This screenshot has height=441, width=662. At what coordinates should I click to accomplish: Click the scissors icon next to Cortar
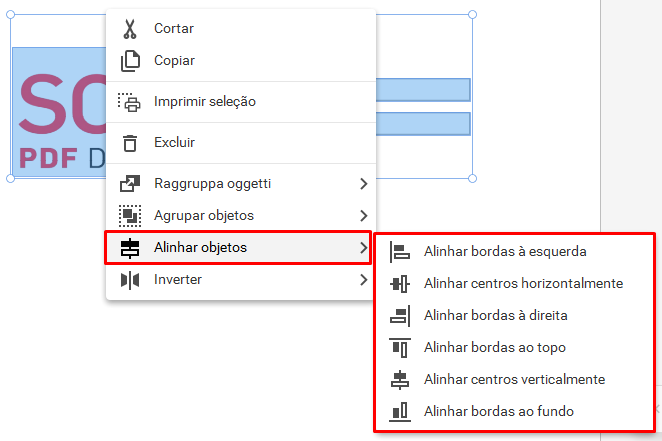pos(130,29)
